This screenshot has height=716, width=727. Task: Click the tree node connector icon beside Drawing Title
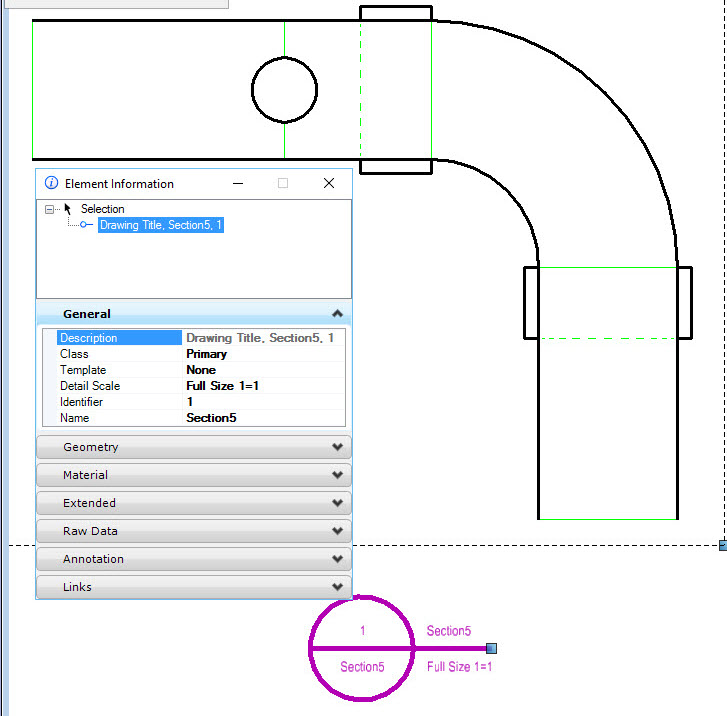pyautogui.click(x=86, y=224)
